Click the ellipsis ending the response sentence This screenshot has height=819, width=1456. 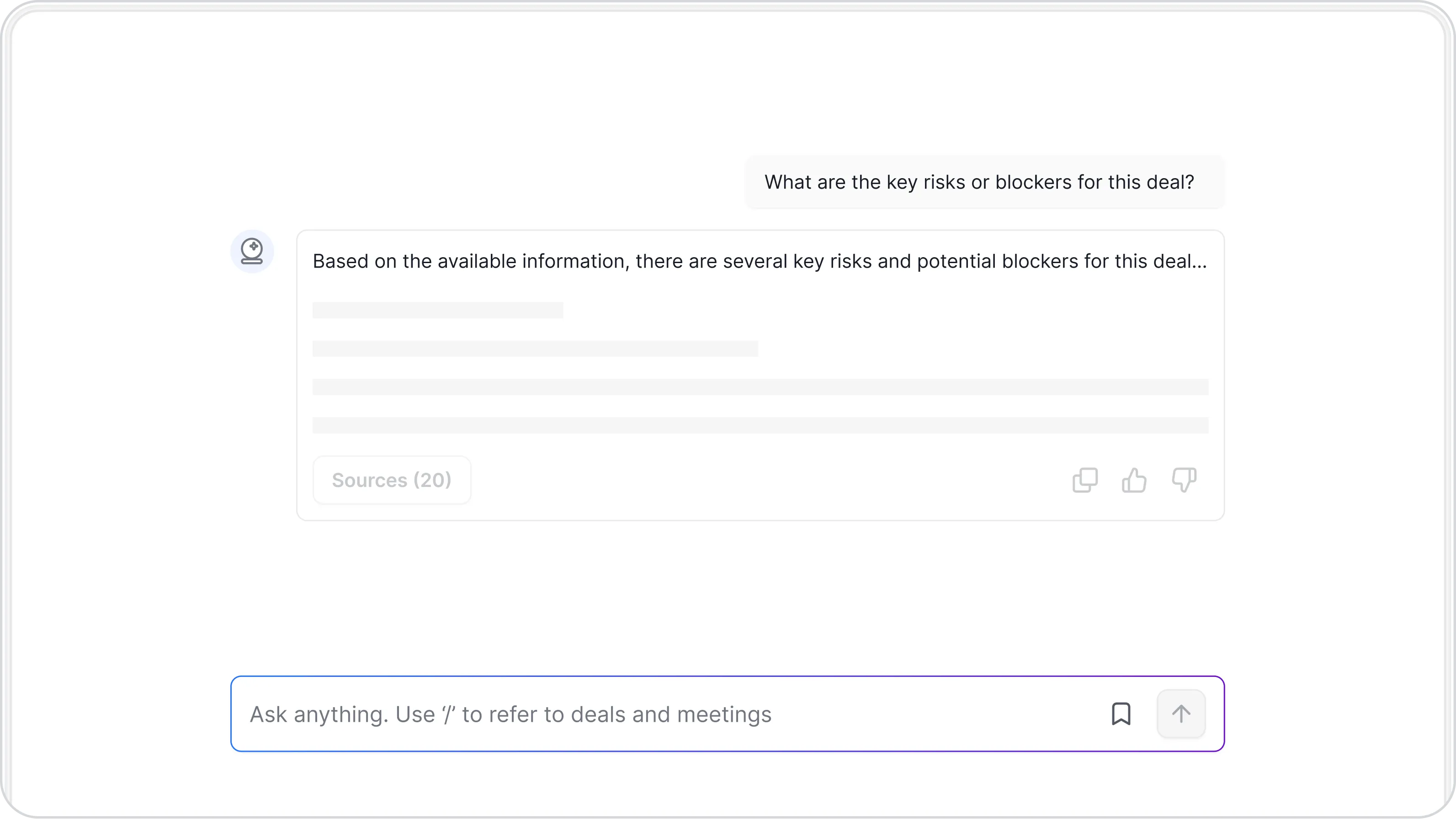pyautogui.click(x=1198, y=264)
